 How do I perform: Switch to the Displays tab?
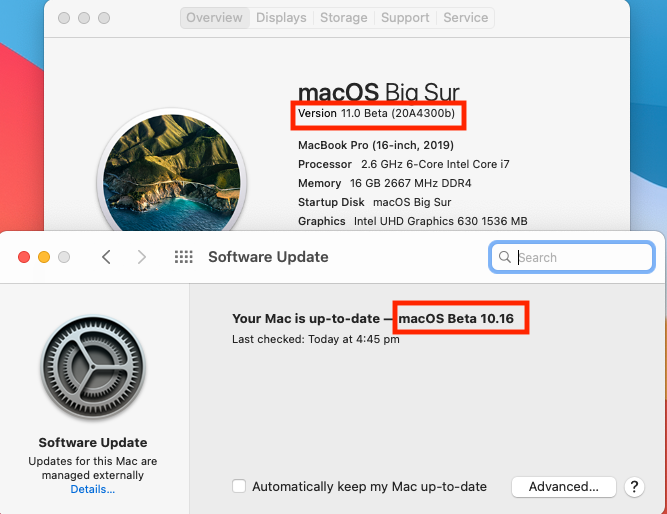281,18
